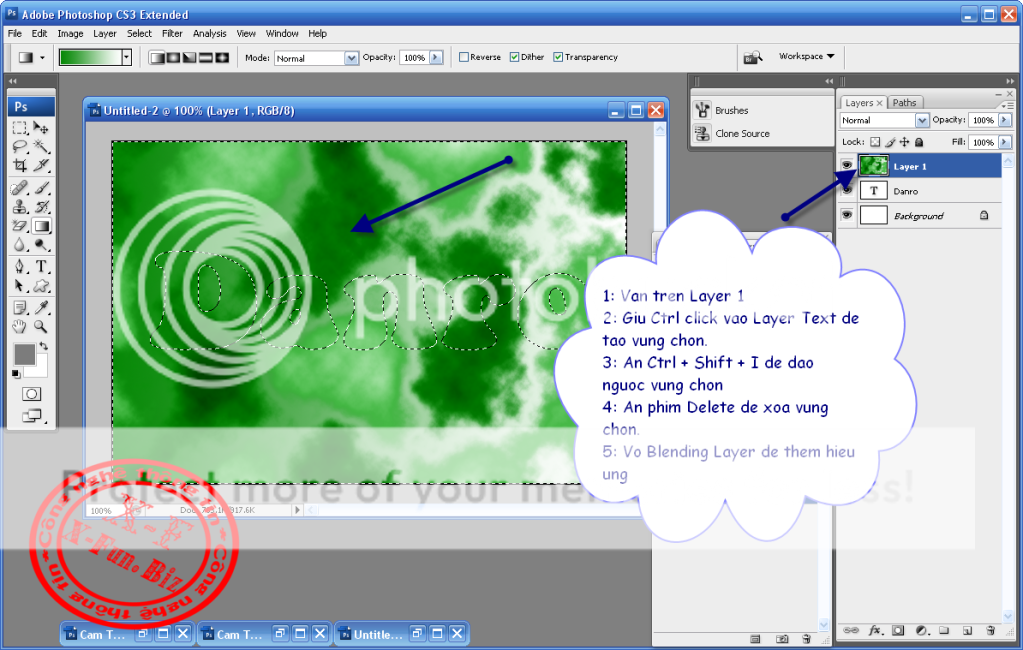Select the Move tool
The image size is (1023, 650).
tap(41, 128)
